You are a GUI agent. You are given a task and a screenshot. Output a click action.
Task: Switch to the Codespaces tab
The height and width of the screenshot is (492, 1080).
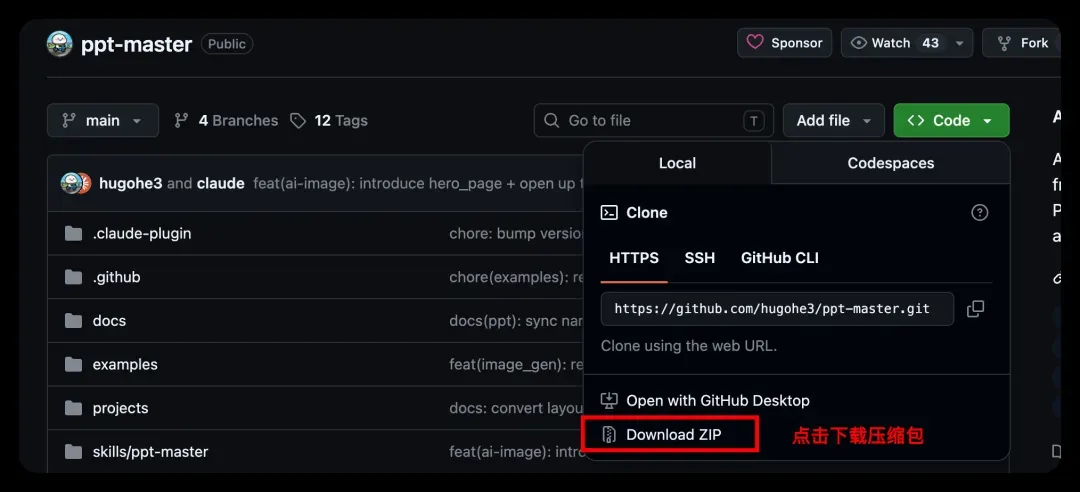(891, 163)
